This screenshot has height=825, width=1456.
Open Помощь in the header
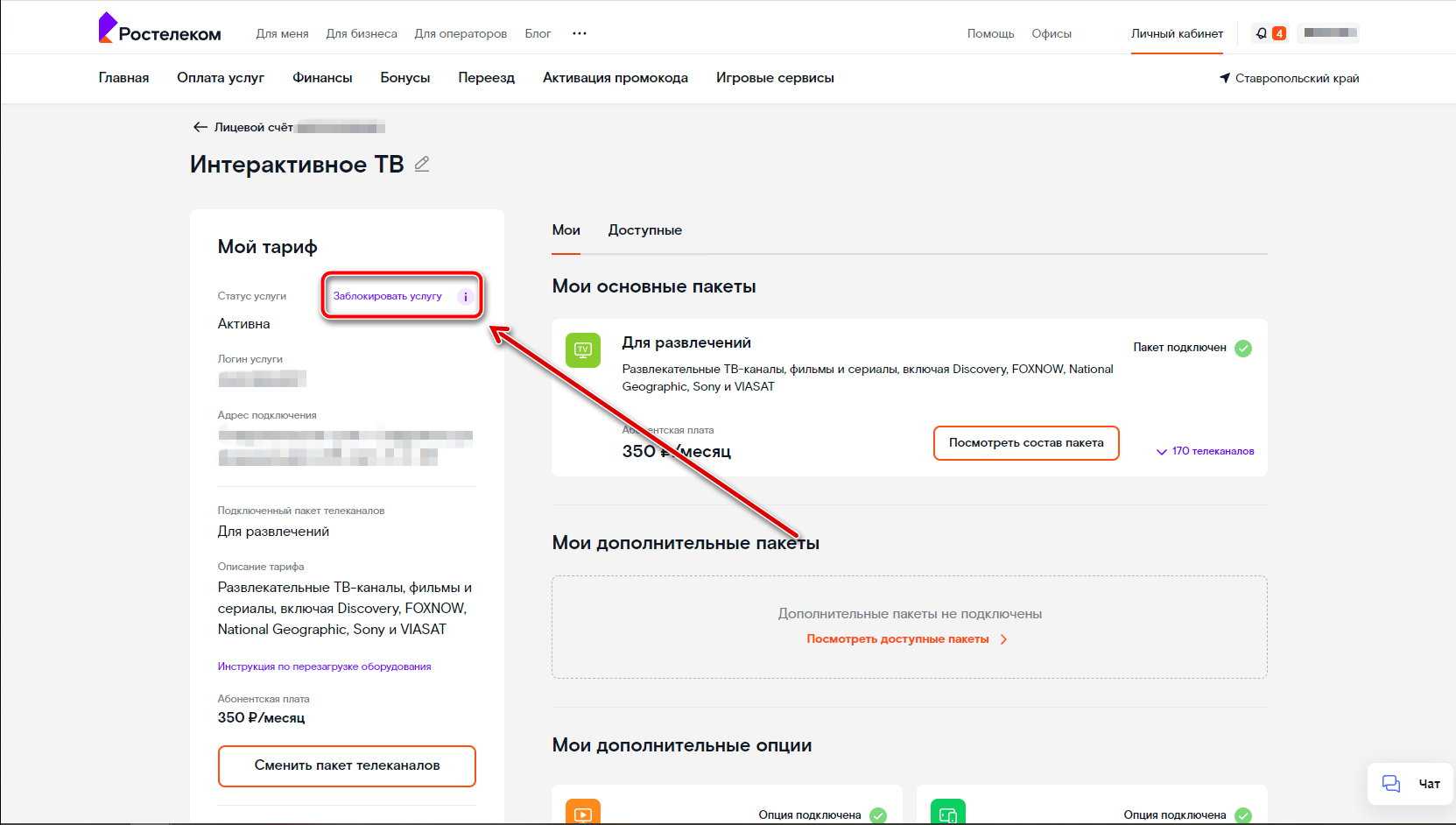point(990,33)
